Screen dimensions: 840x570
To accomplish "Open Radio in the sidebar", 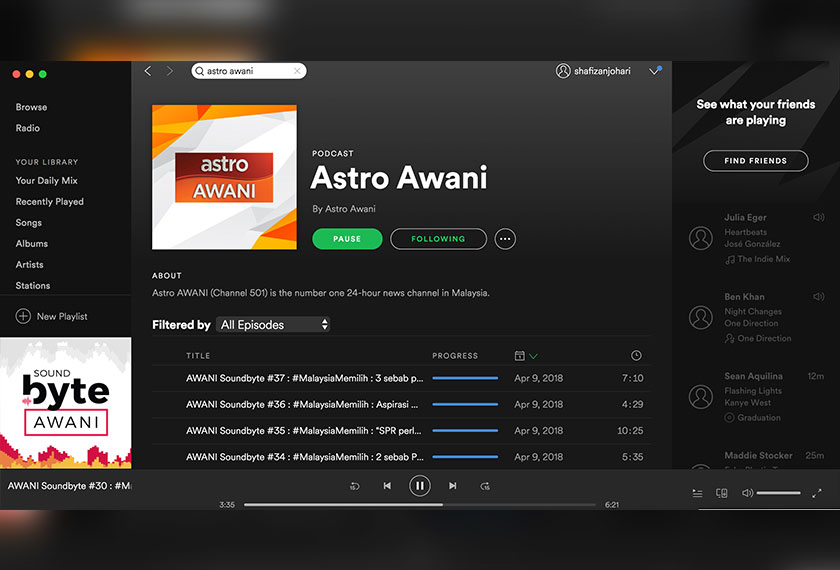I will (28, 128).
